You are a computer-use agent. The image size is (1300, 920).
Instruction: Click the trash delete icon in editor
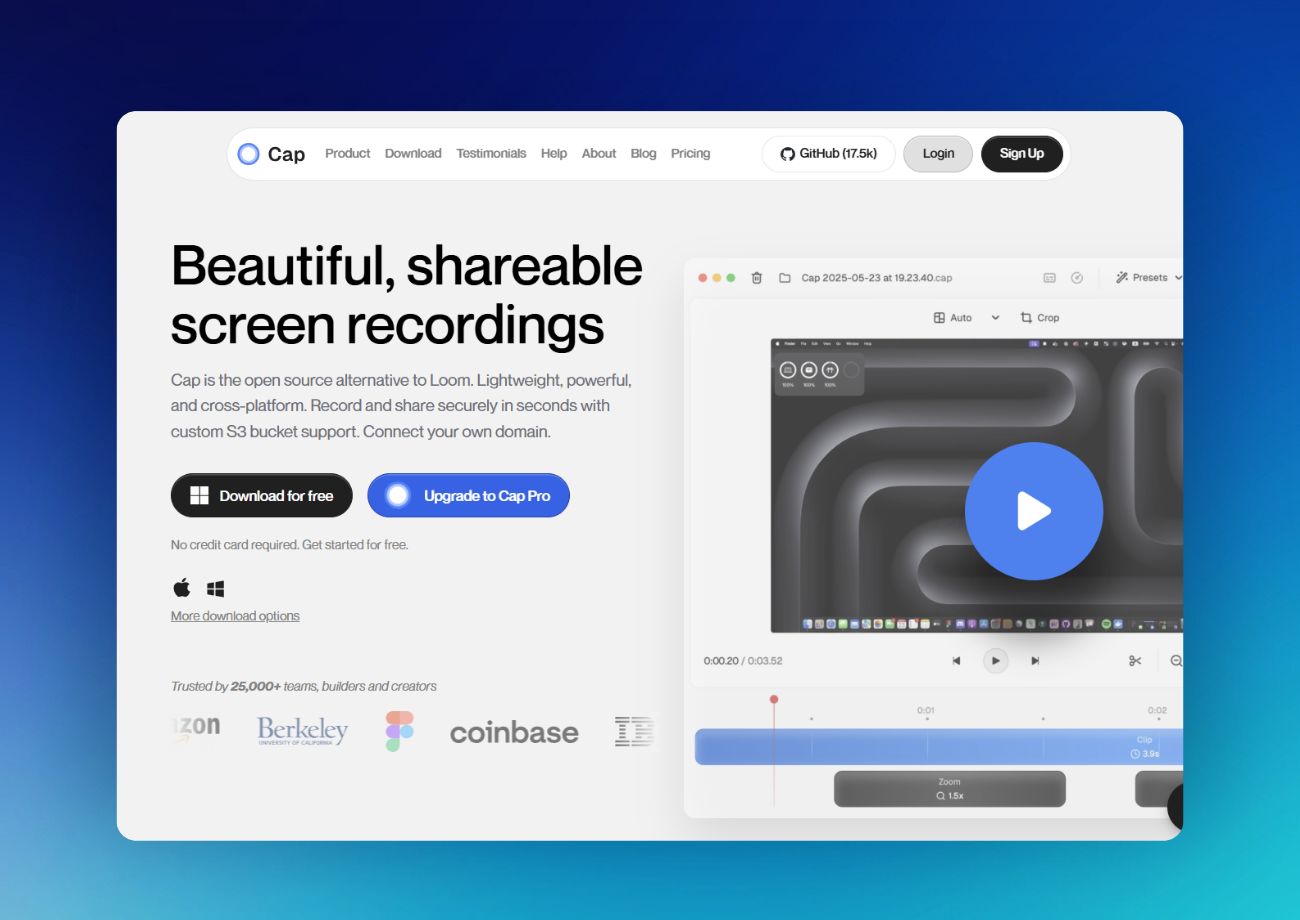coord(757,278)
